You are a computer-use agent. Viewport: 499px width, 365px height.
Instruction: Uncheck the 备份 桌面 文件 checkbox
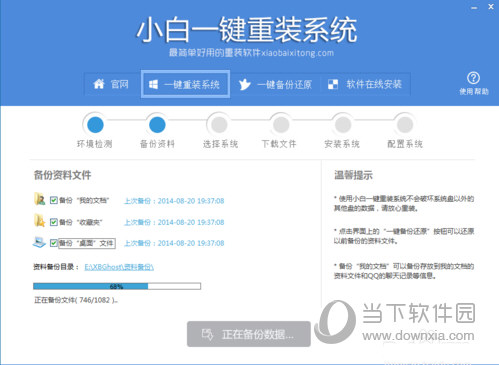[x=54, y=243]
